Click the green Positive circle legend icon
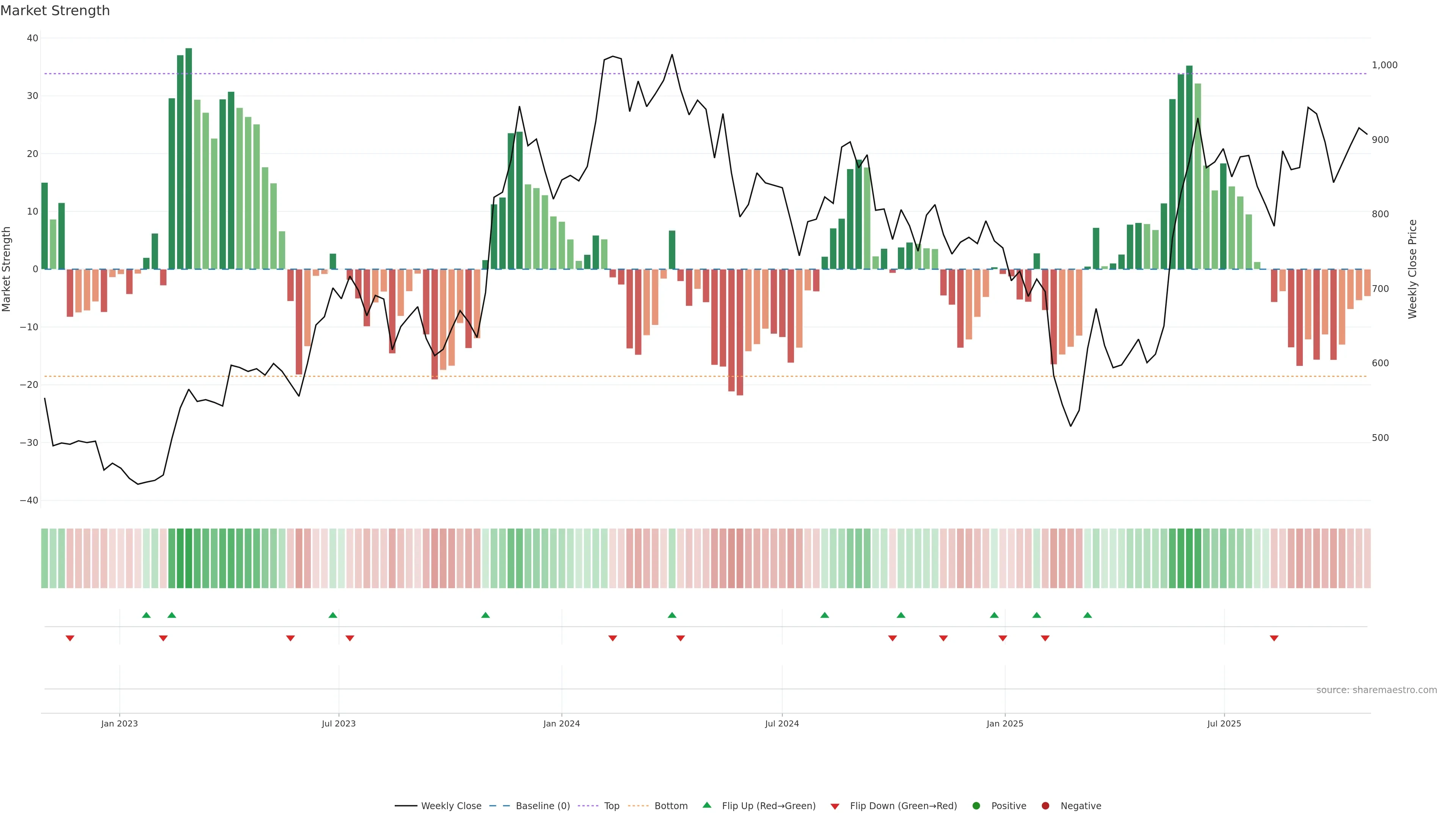This screenshot has height=819, width=1456. 976,806
